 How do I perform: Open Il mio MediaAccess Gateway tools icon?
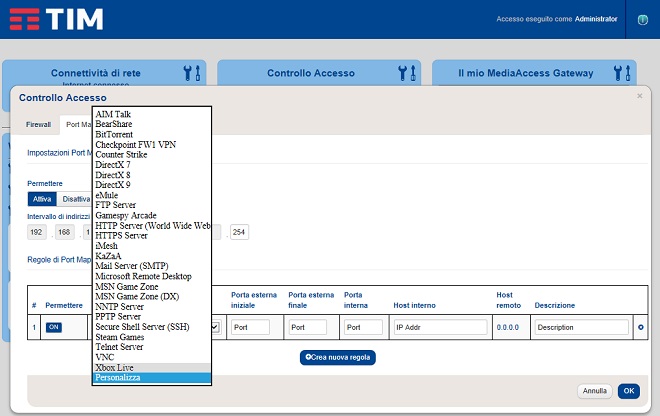click(x=622, y=73)
